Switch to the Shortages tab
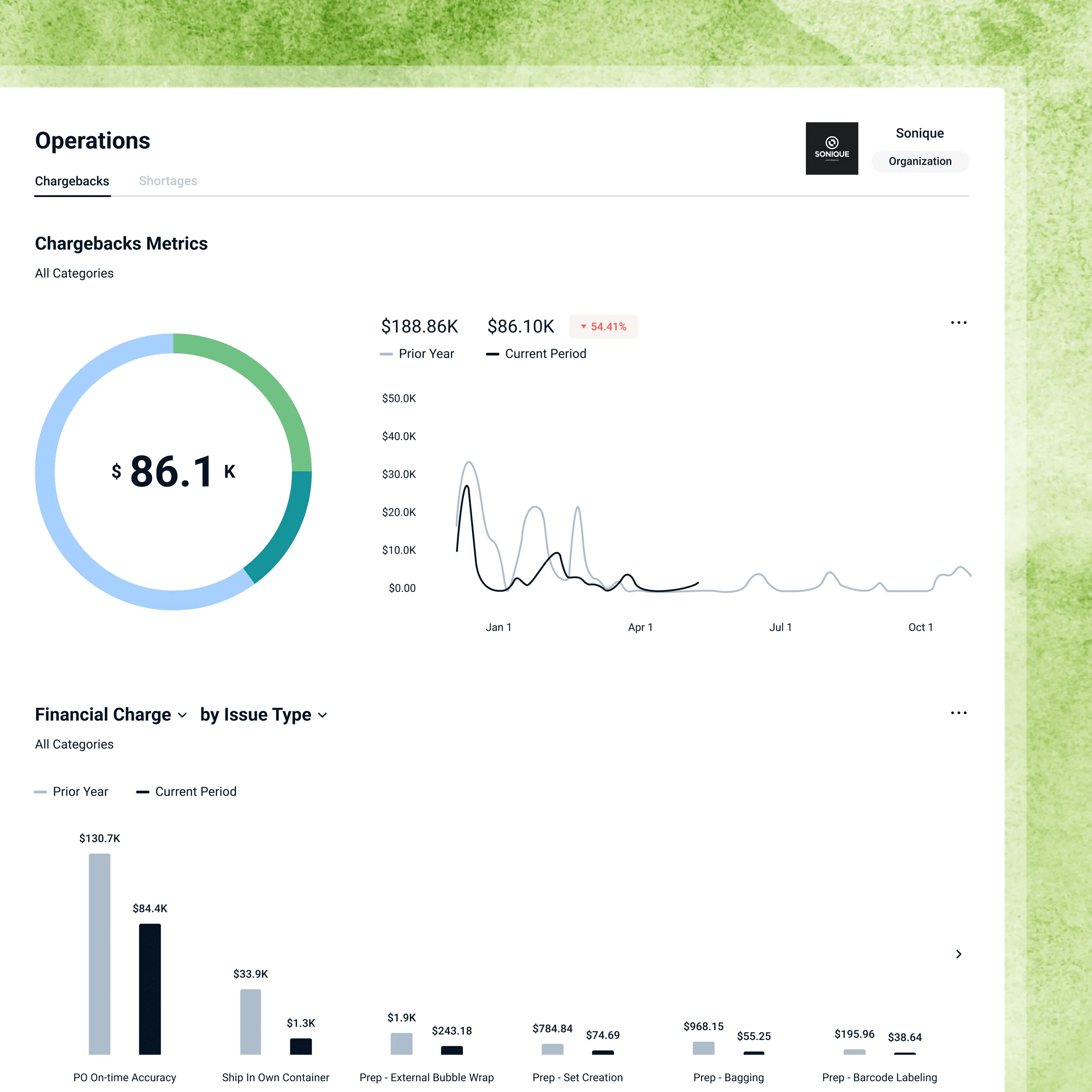 click(168, 181)
